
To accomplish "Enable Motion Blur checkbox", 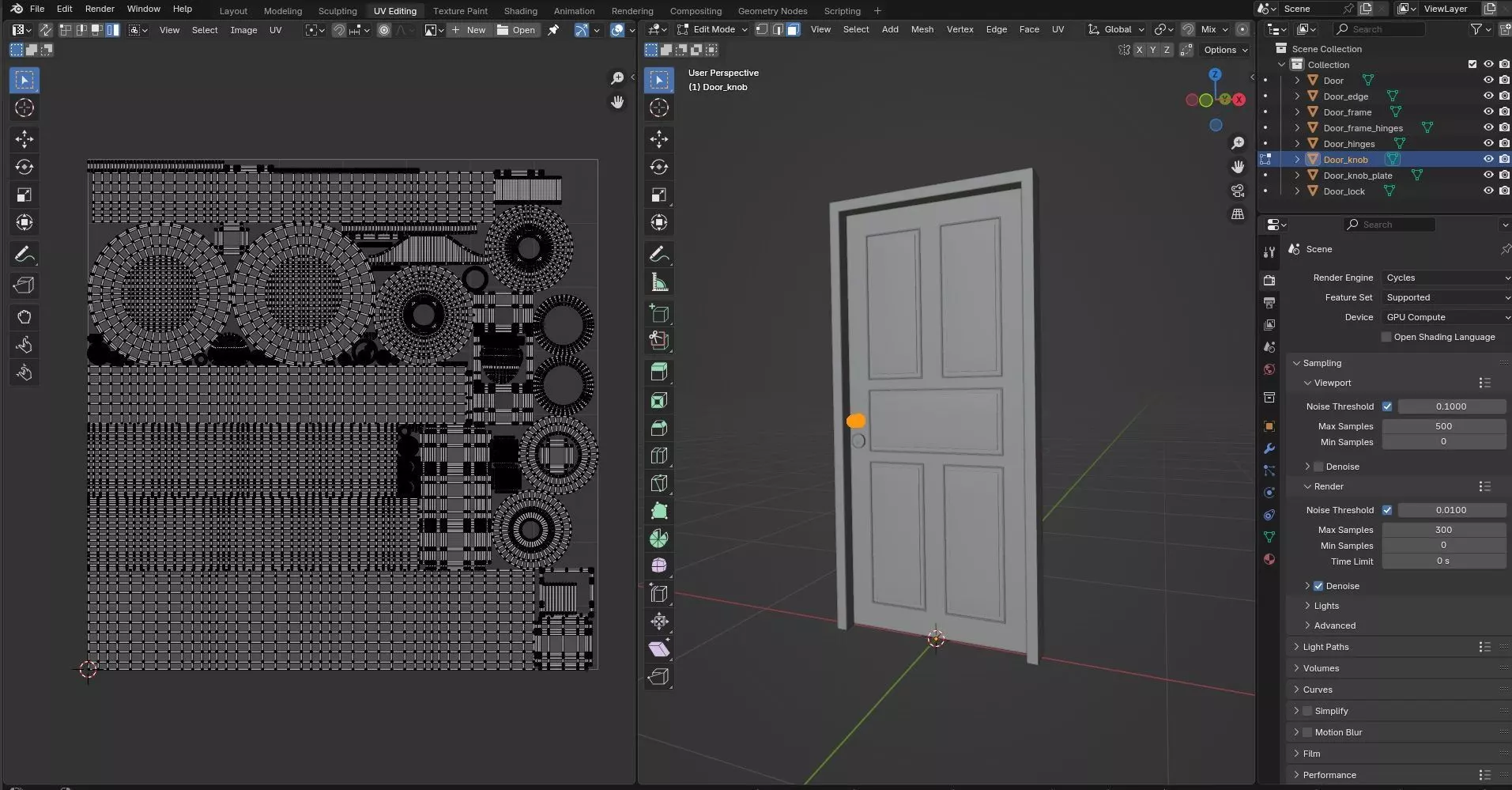I will pyautogui.click(x=1307, y=732).
